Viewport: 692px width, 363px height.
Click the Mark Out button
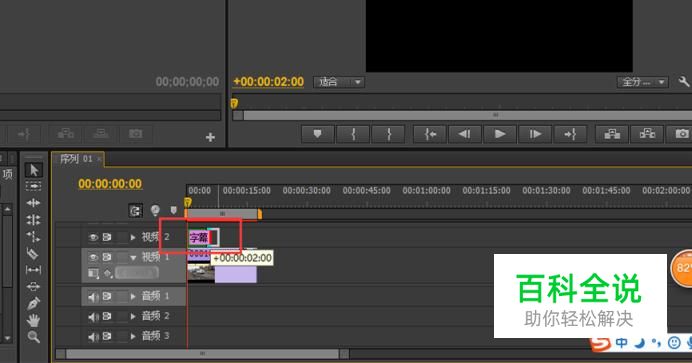pos(388,134)
